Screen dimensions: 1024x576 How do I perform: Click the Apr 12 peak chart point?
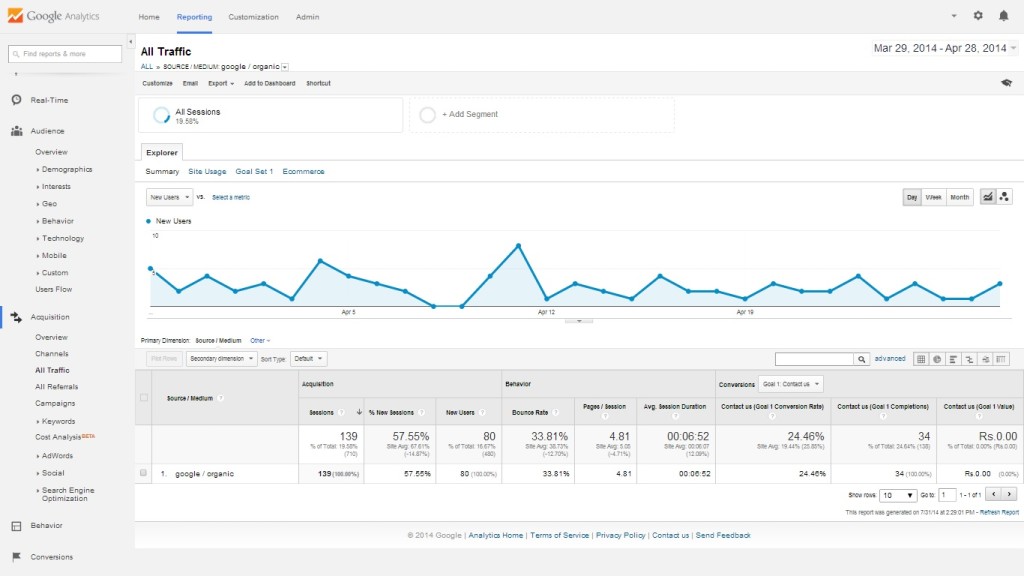(x=519, y=246)
